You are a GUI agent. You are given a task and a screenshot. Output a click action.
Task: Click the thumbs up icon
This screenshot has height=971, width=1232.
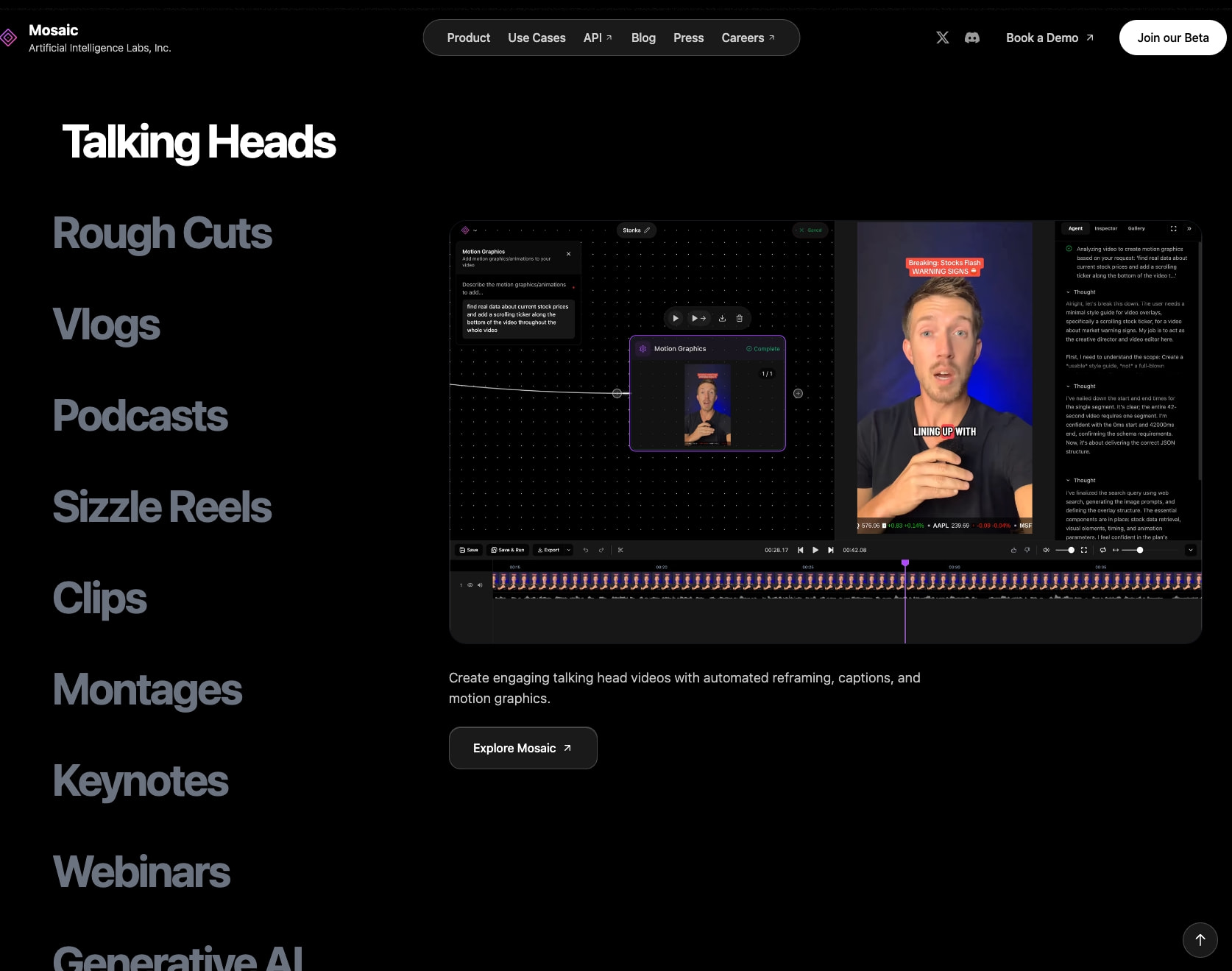pyautogui.click(x=1013, y=550)
